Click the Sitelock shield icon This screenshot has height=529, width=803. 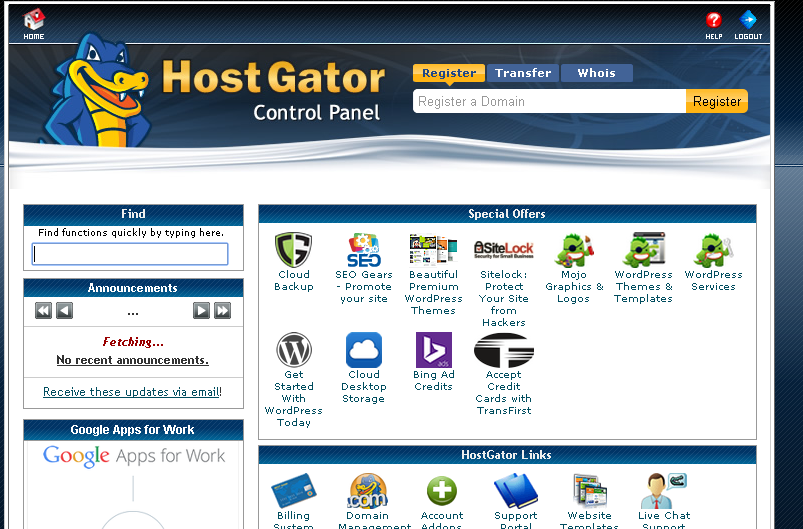(x=503, y=249)
